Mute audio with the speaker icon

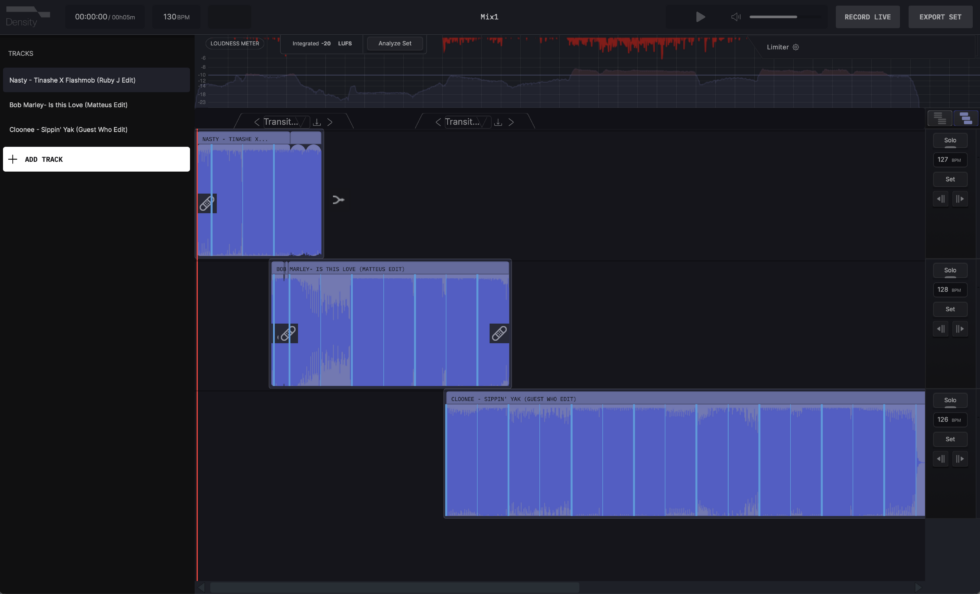[736, 17]
